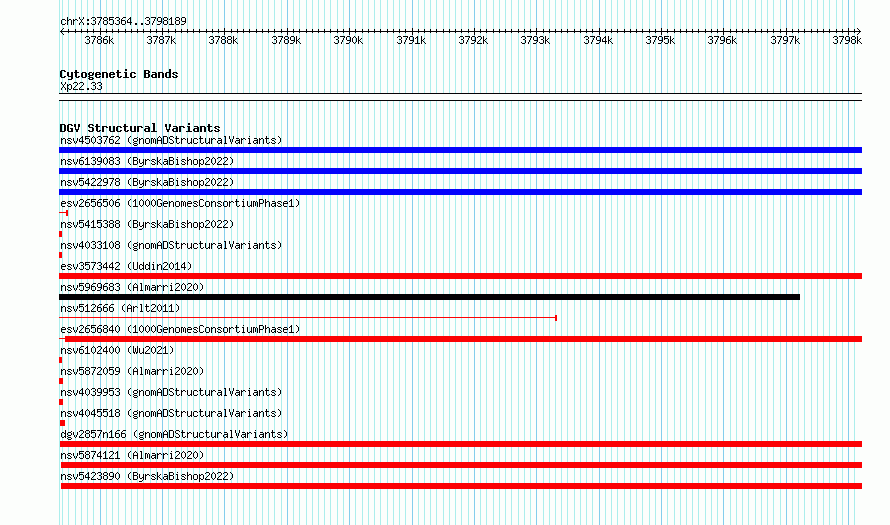Screen dimensions: 890x525
Task: Click the small red mark under nsv4045518
Action: (x=62, y=423)
